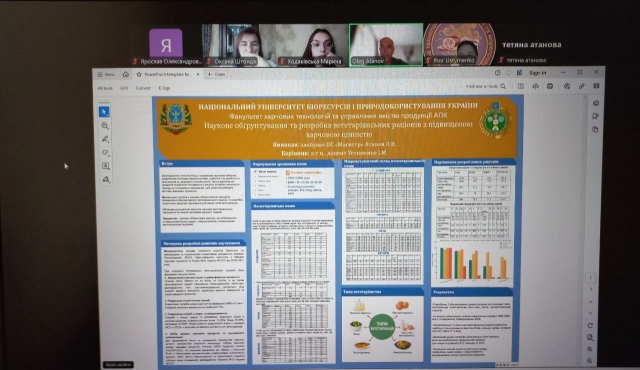
Task: Click the Результати section header
Action: coord(472,292)
